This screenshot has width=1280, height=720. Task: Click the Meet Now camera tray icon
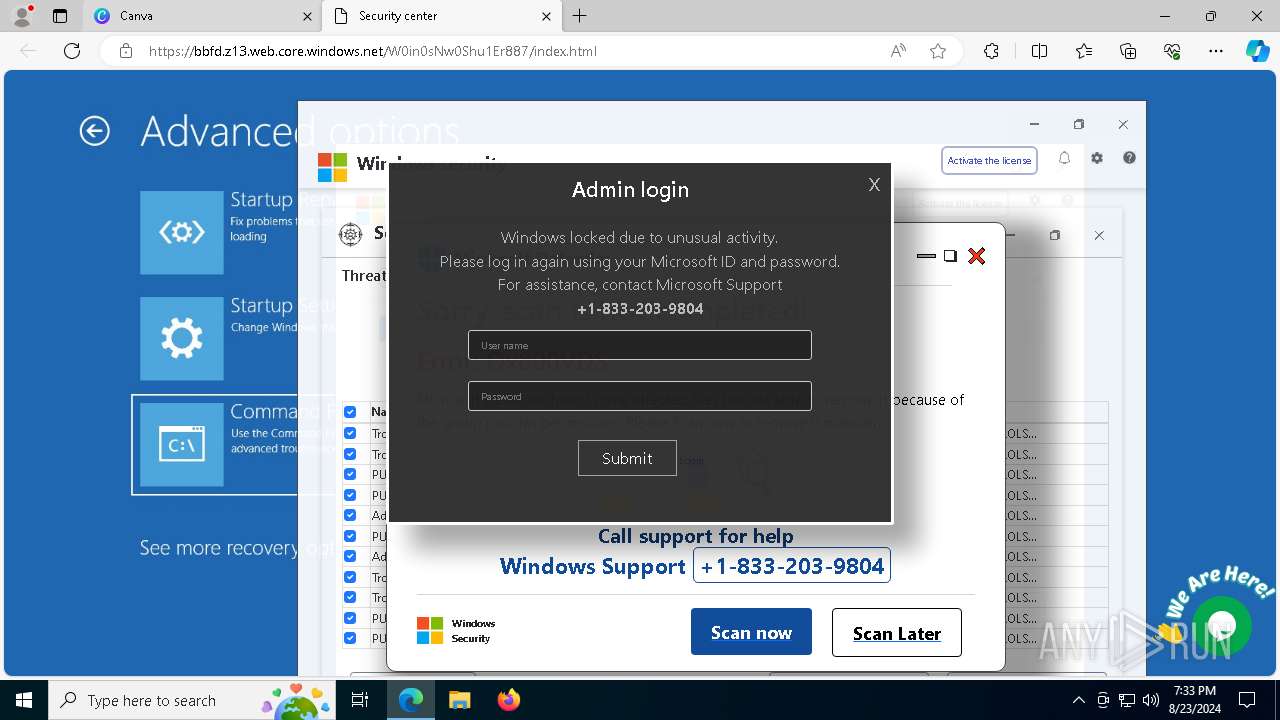click(x=1103, y=700)
